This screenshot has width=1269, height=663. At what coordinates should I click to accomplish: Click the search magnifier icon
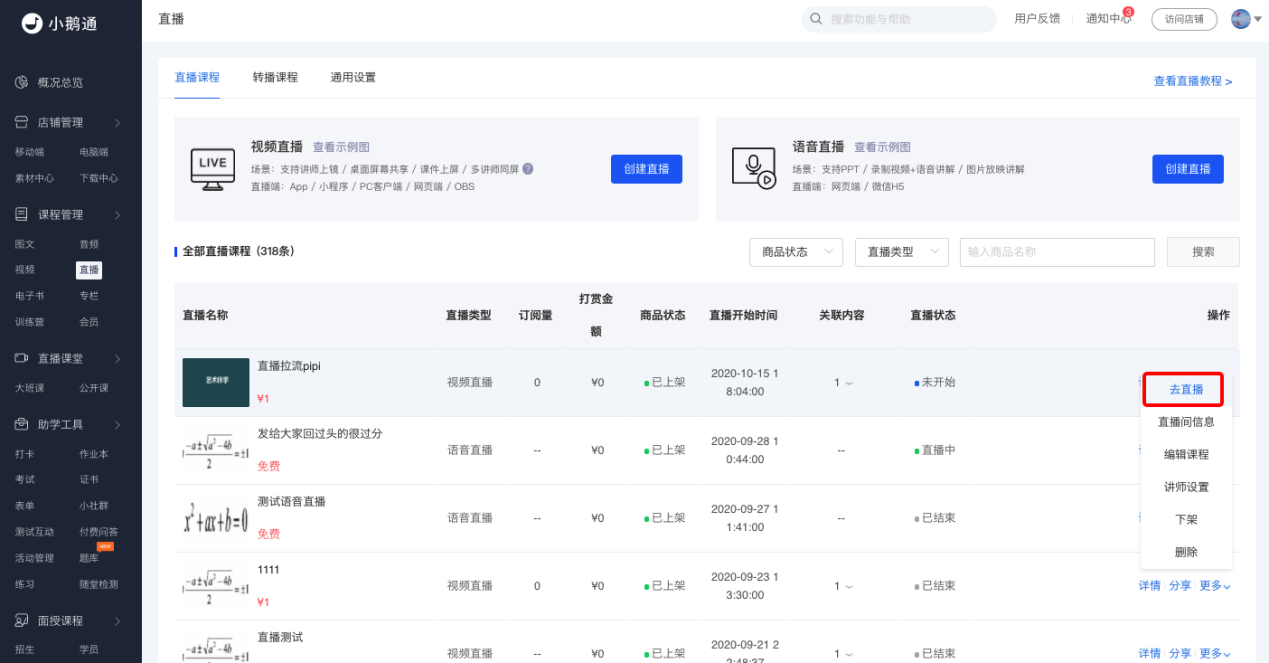click(x=816, y=19)
